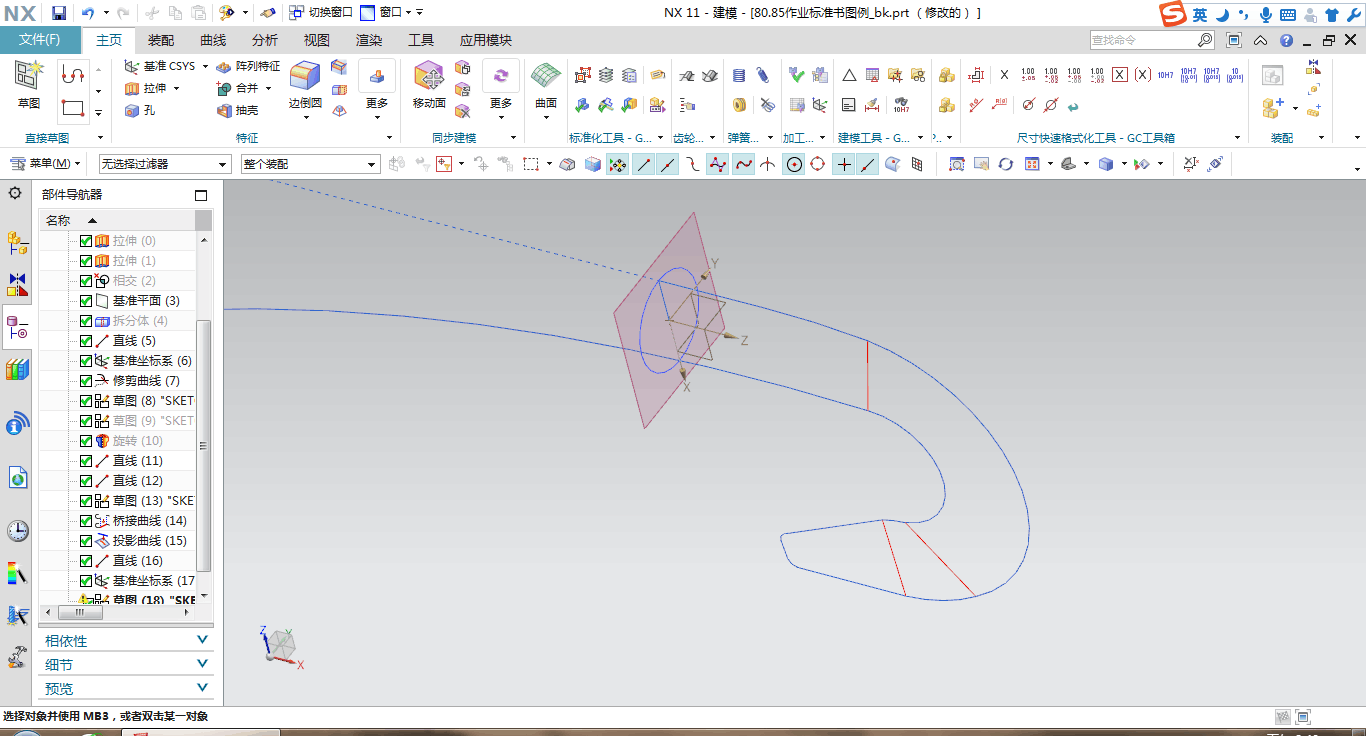
Task: Open the reuse library sidebar icon
Action: [x=17, y=370]
